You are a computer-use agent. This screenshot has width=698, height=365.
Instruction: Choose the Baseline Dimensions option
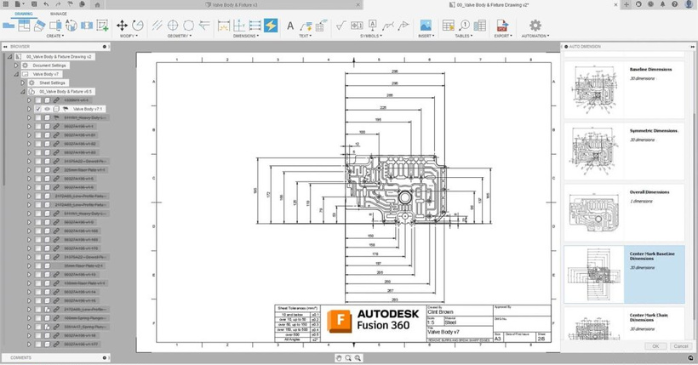click(624, 90)
